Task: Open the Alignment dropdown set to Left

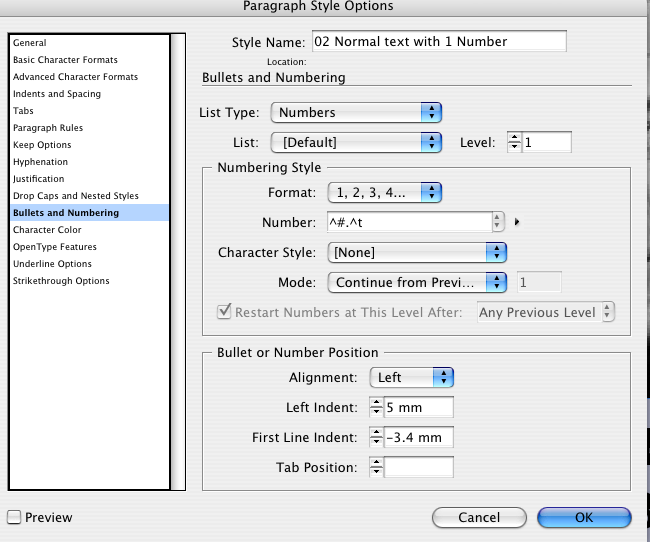Action: point(412,377)
